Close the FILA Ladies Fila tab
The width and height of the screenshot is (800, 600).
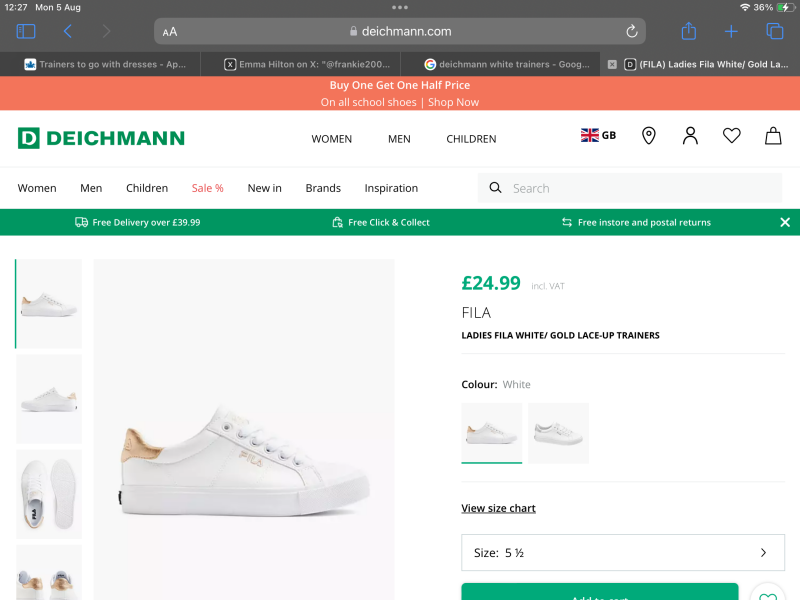pos(612,64)
